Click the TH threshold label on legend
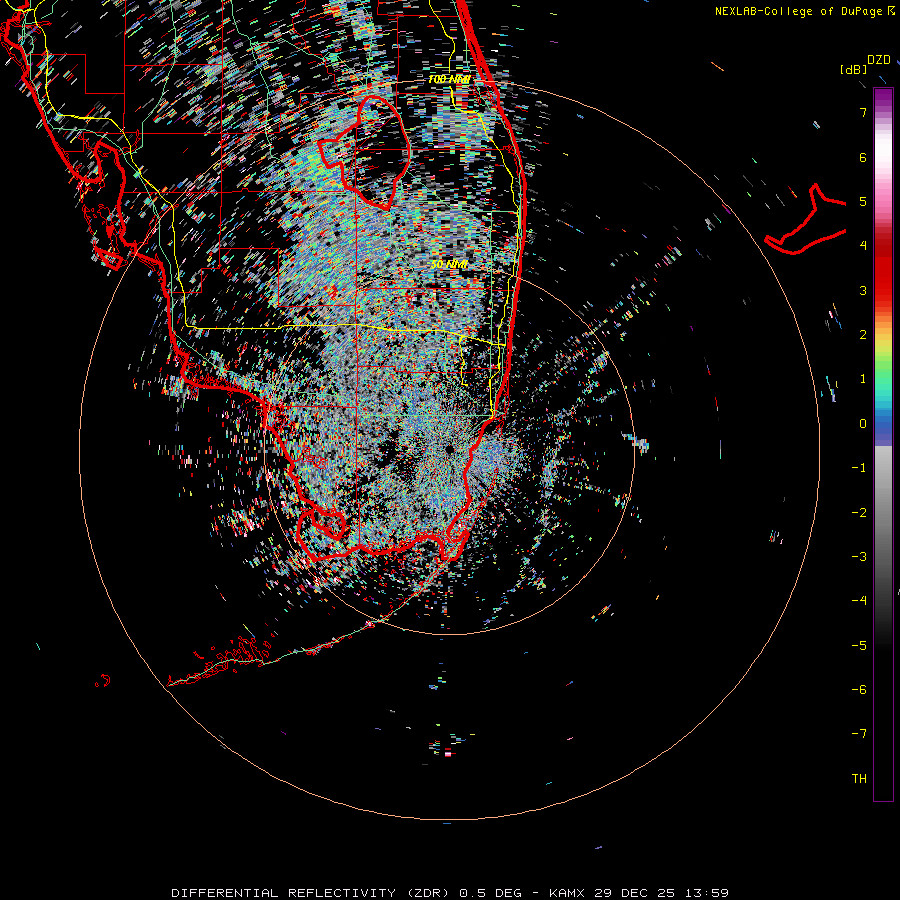 click(x=859, y=778)
